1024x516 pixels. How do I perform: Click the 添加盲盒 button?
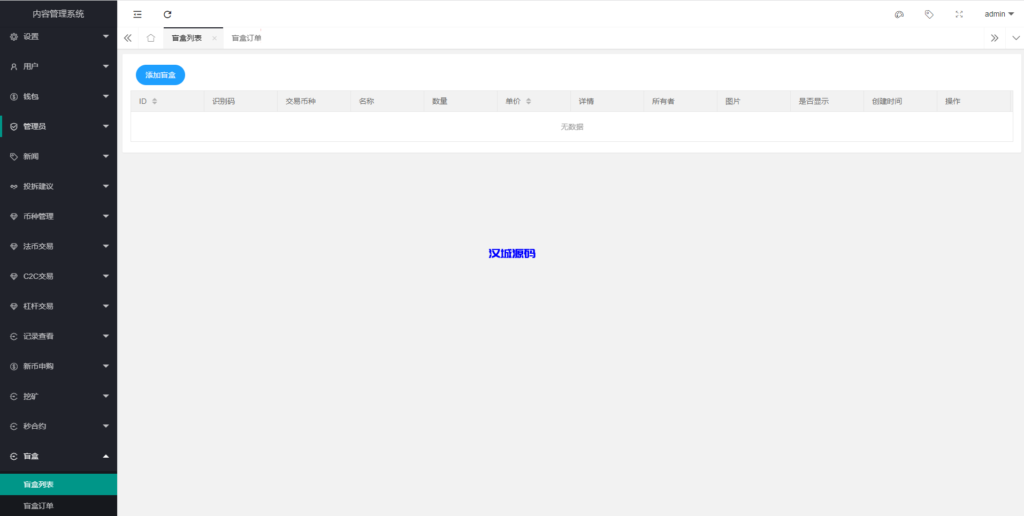pos(160,75)
